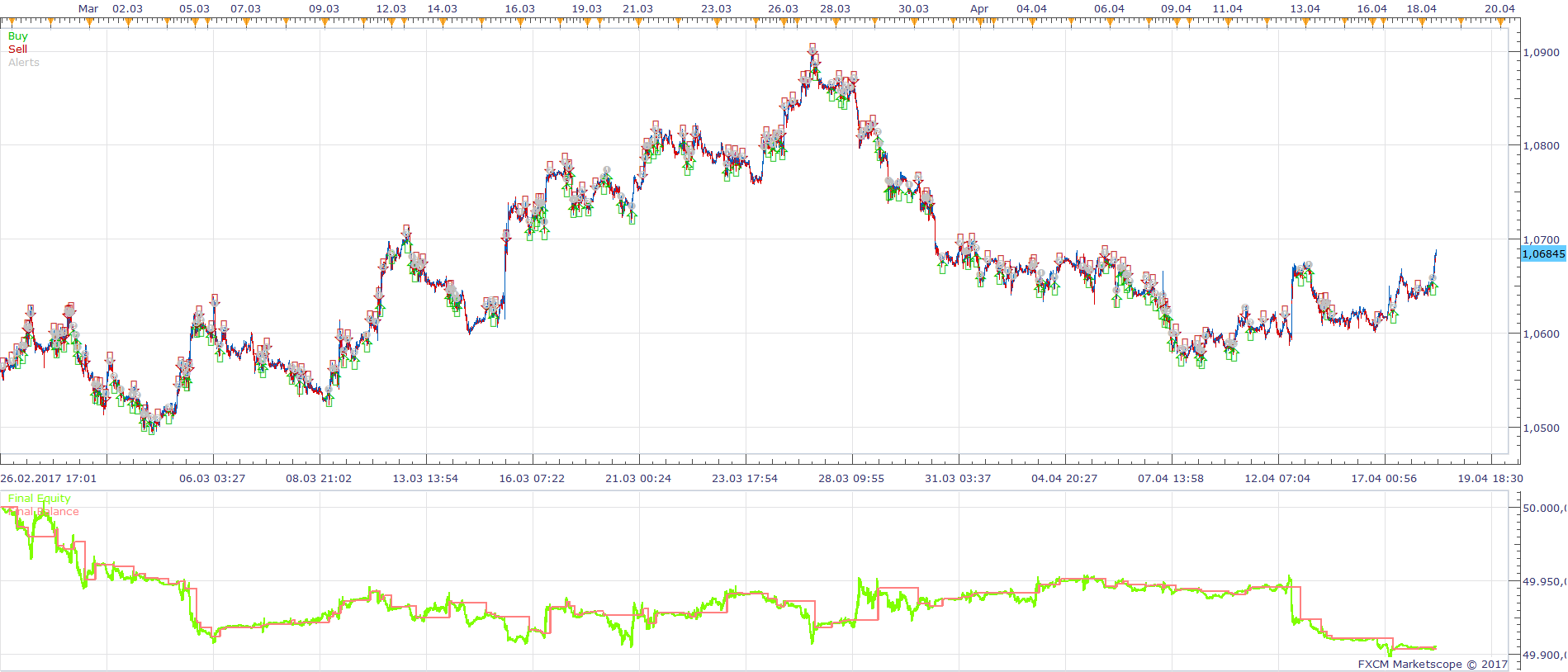
Task: Select the 23.03 date label
Action: tap(716, 9)
